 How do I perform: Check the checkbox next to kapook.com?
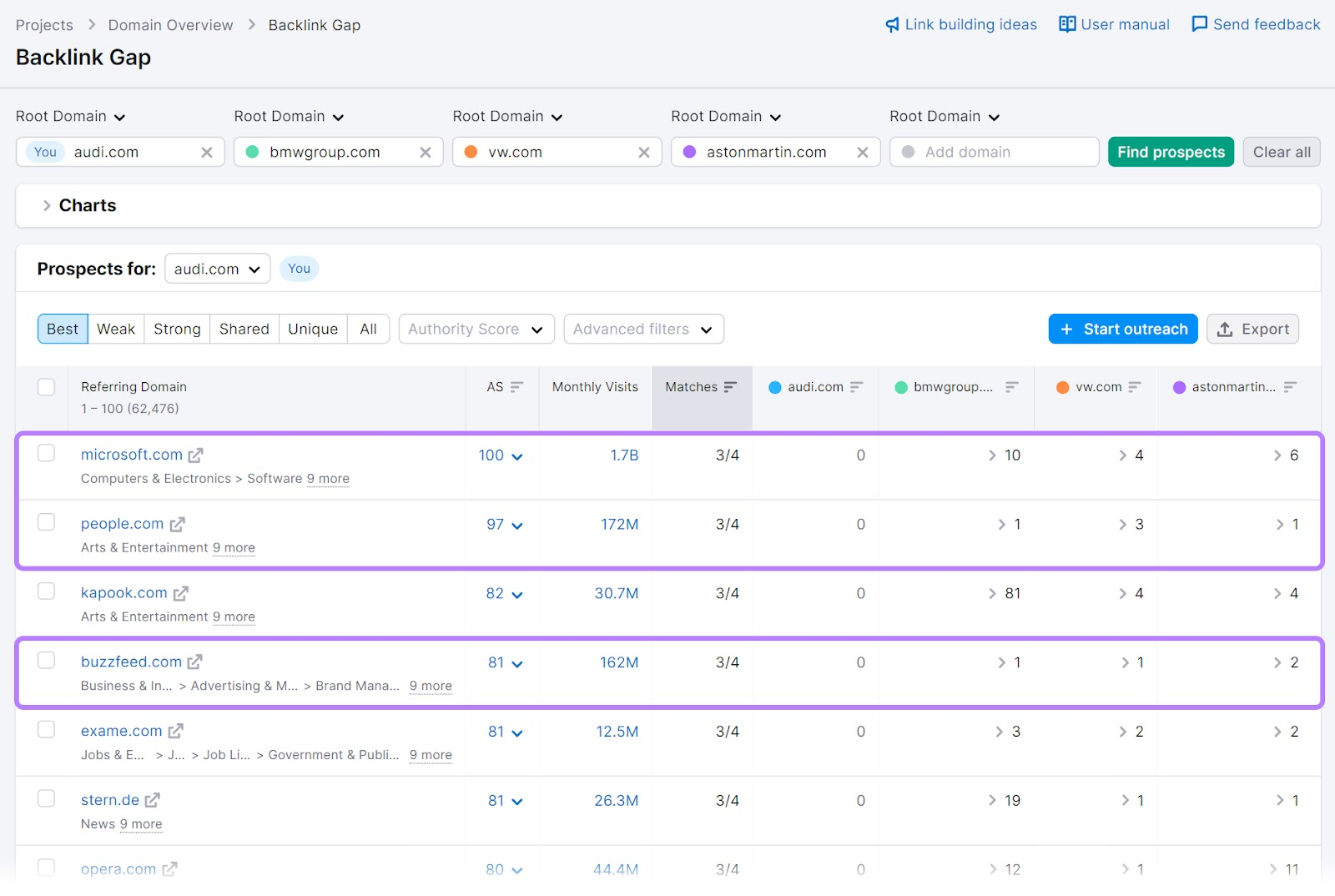(46, 591)
